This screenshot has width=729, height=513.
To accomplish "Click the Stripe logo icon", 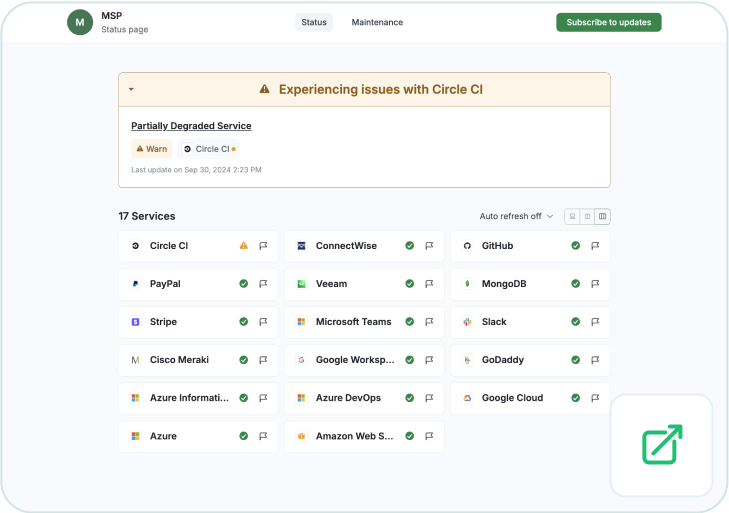I will 135,322.
